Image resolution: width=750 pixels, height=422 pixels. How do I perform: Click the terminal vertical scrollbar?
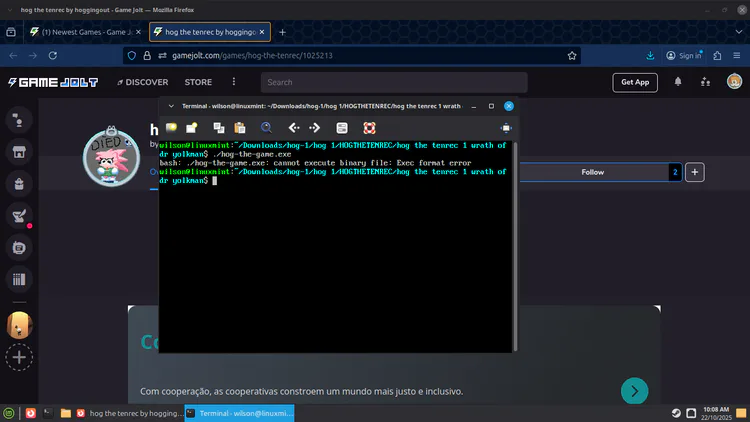pyautogui.click(x=515, y=246)
